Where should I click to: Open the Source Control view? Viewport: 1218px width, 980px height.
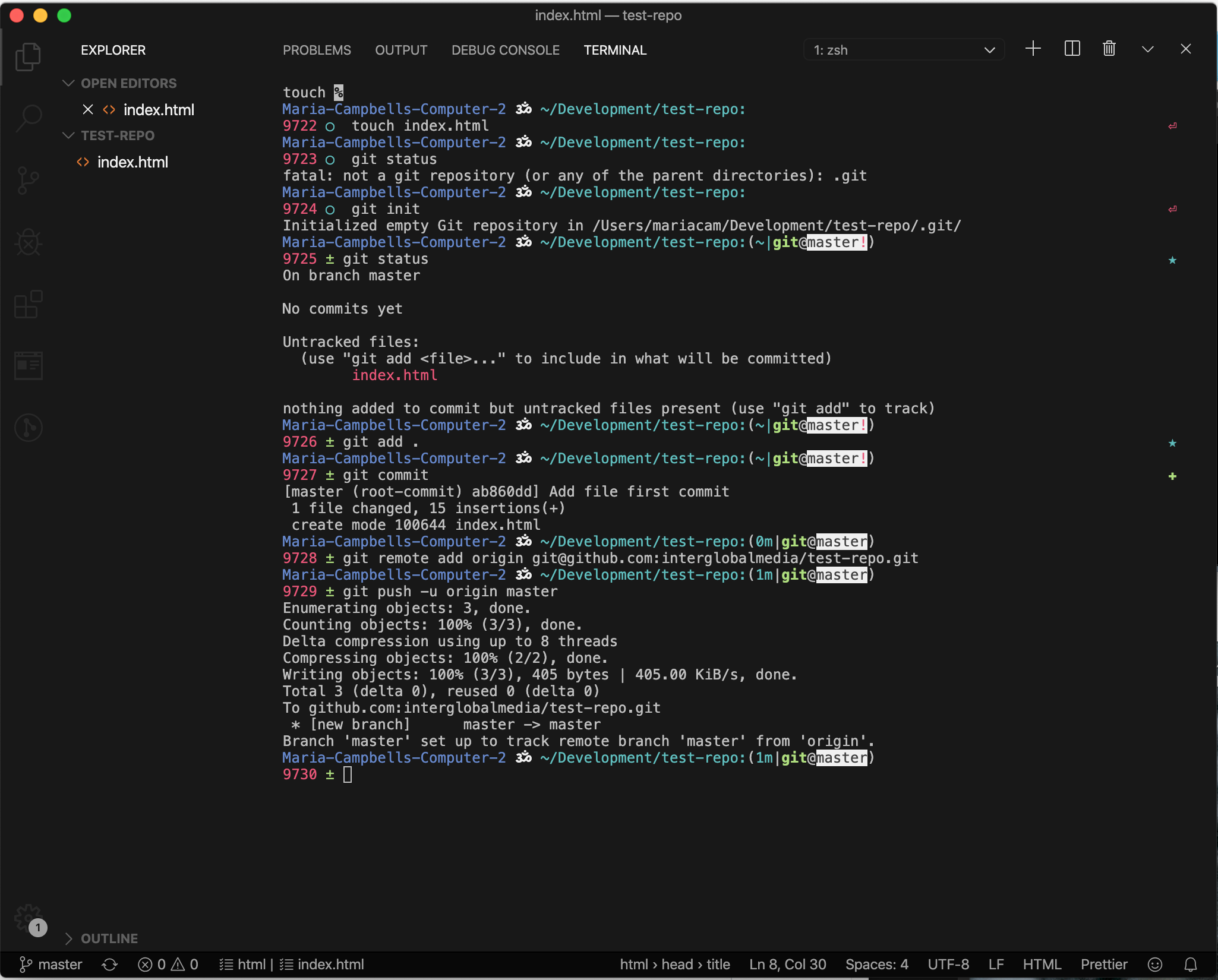[28, 179]
